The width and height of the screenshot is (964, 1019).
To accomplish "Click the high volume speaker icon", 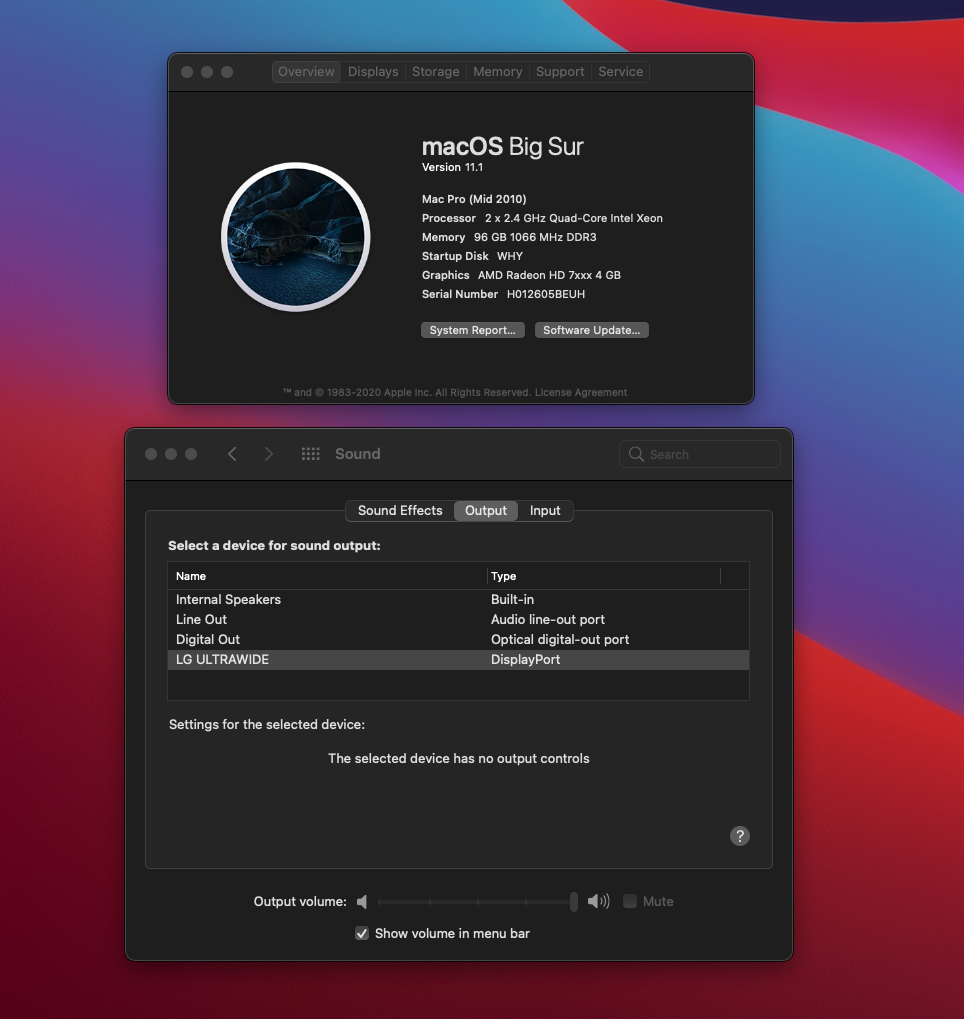I will tap(599, 901).
